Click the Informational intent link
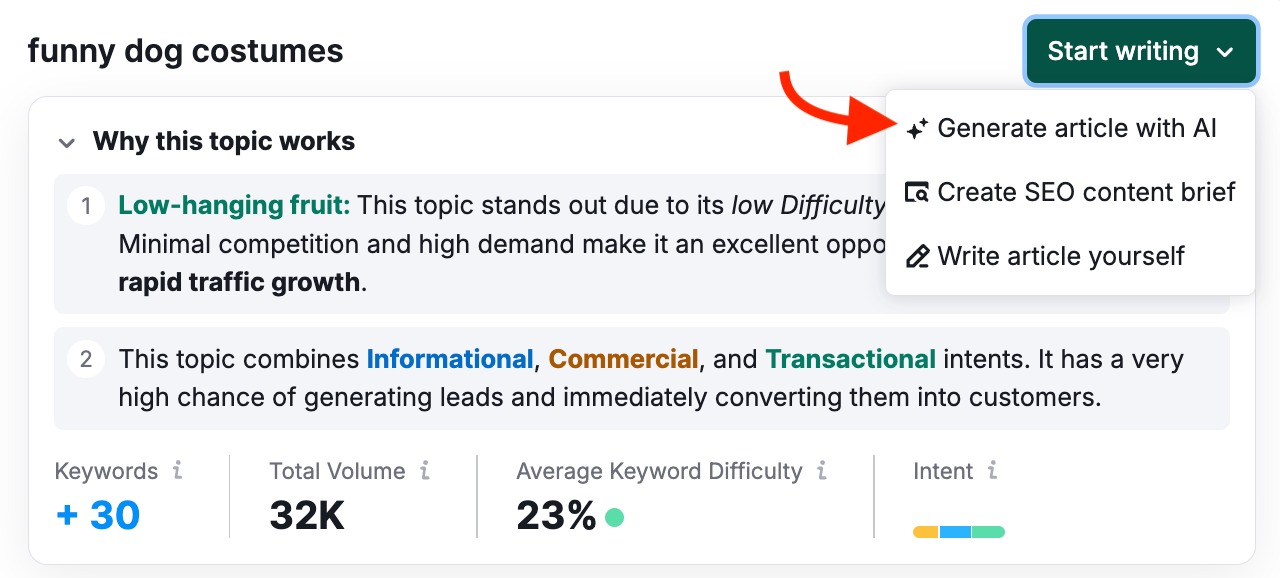This screenshot has width=1280, height=578. (x=450, y=359)
